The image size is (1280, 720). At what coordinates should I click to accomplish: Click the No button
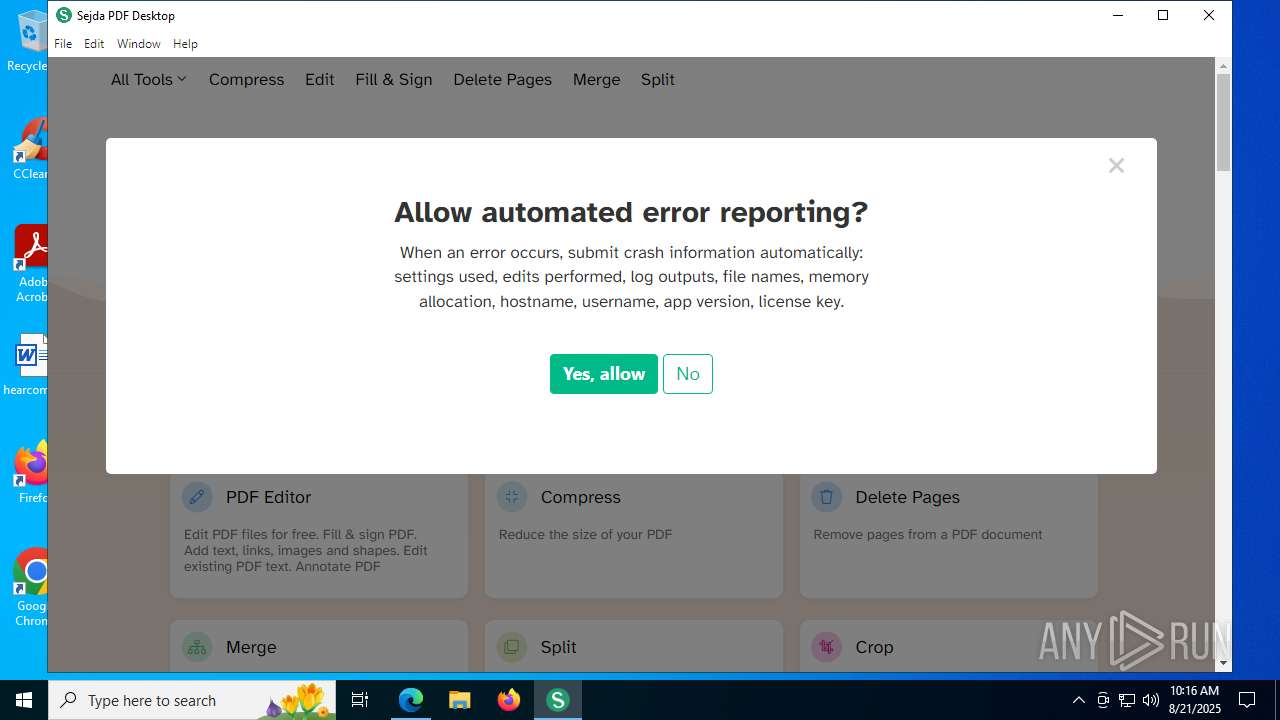click(x=688, y=374)
